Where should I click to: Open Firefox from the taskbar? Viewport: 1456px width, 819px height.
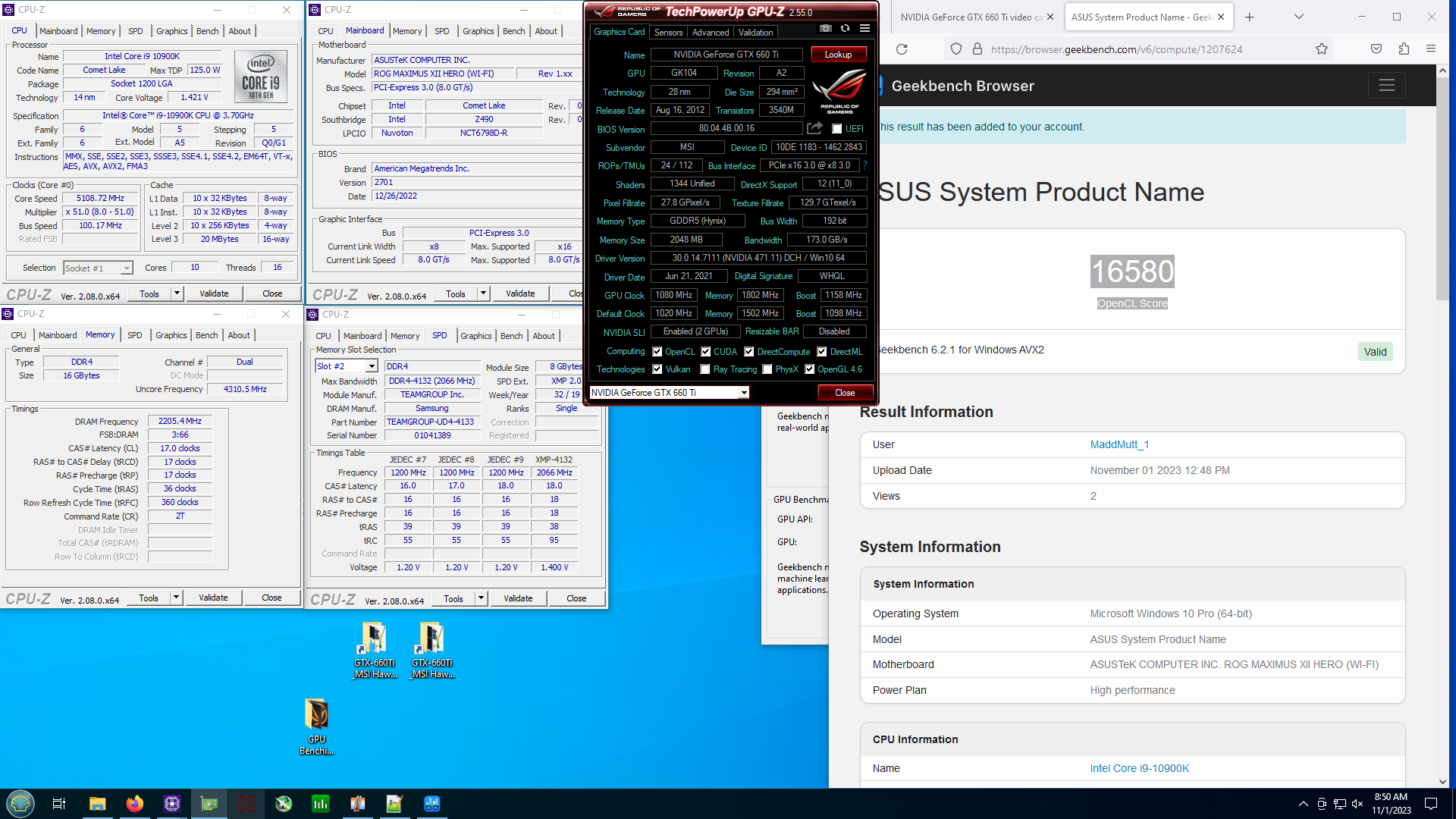[x=135, y=804]
